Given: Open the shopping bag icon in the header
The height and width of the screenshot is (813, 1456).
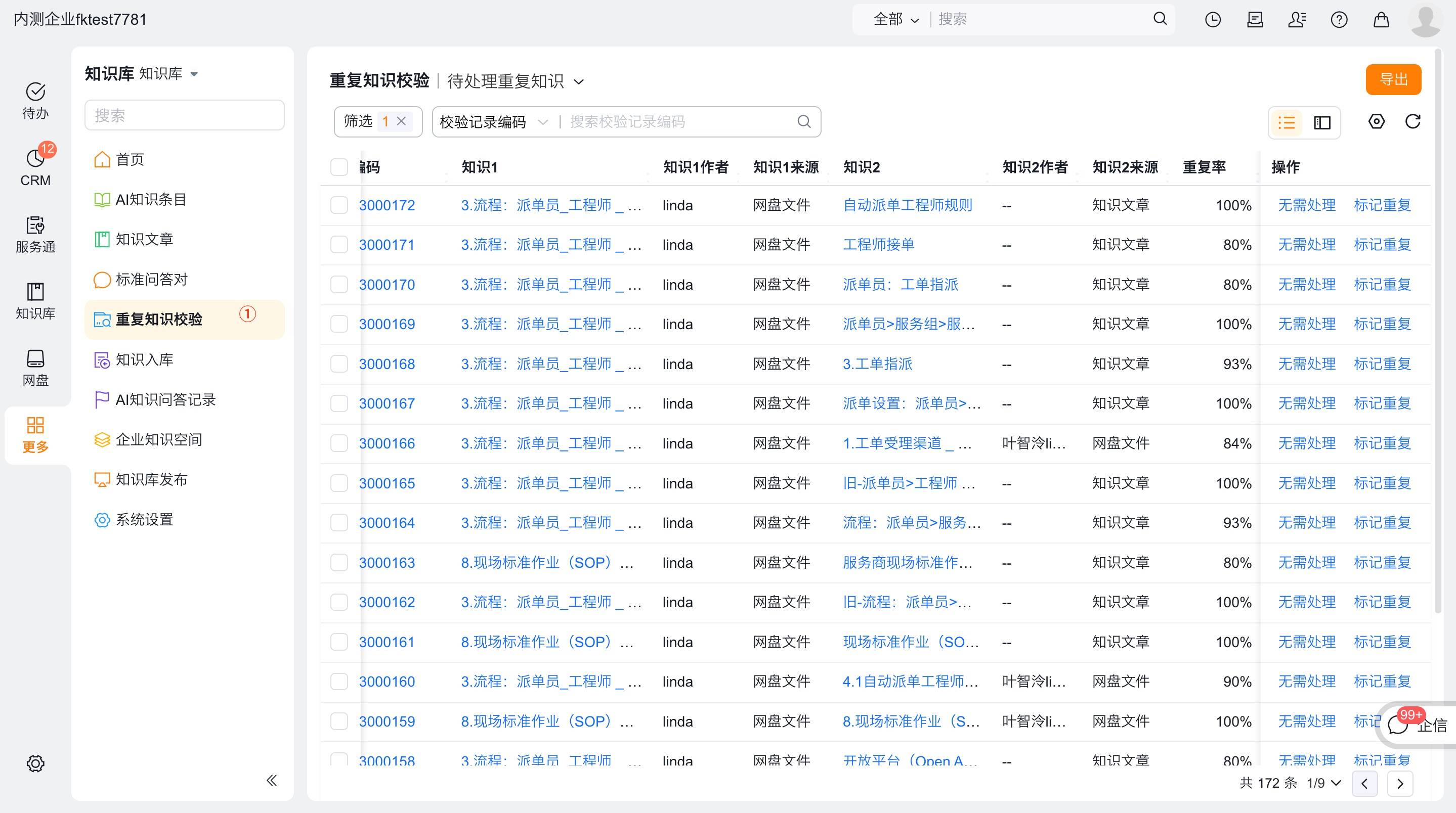Looking at the screenshot, I should coord(1381,20).
